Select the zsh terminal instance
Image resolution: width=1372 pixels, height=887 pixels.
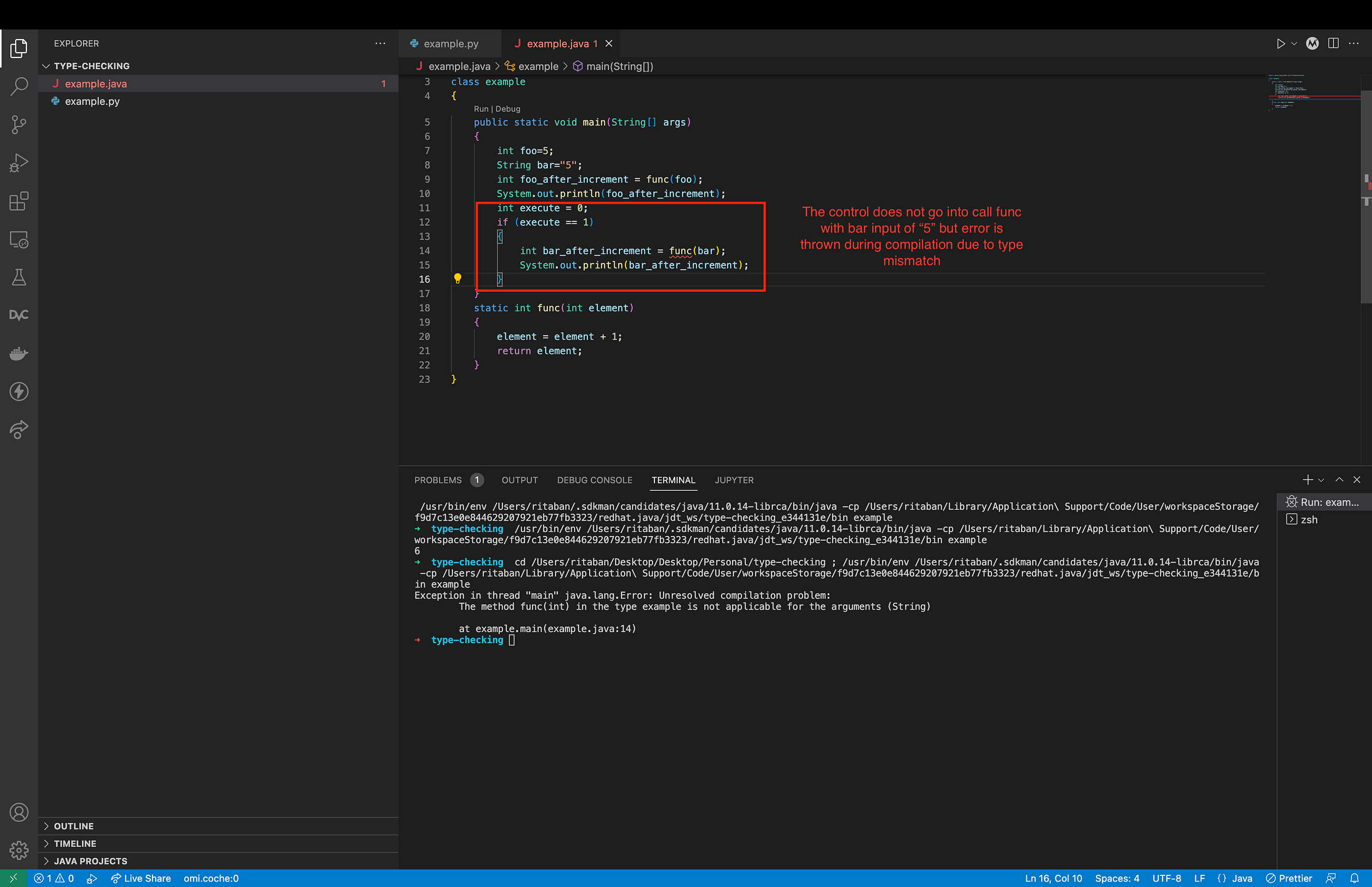(x=1323, y=520)
